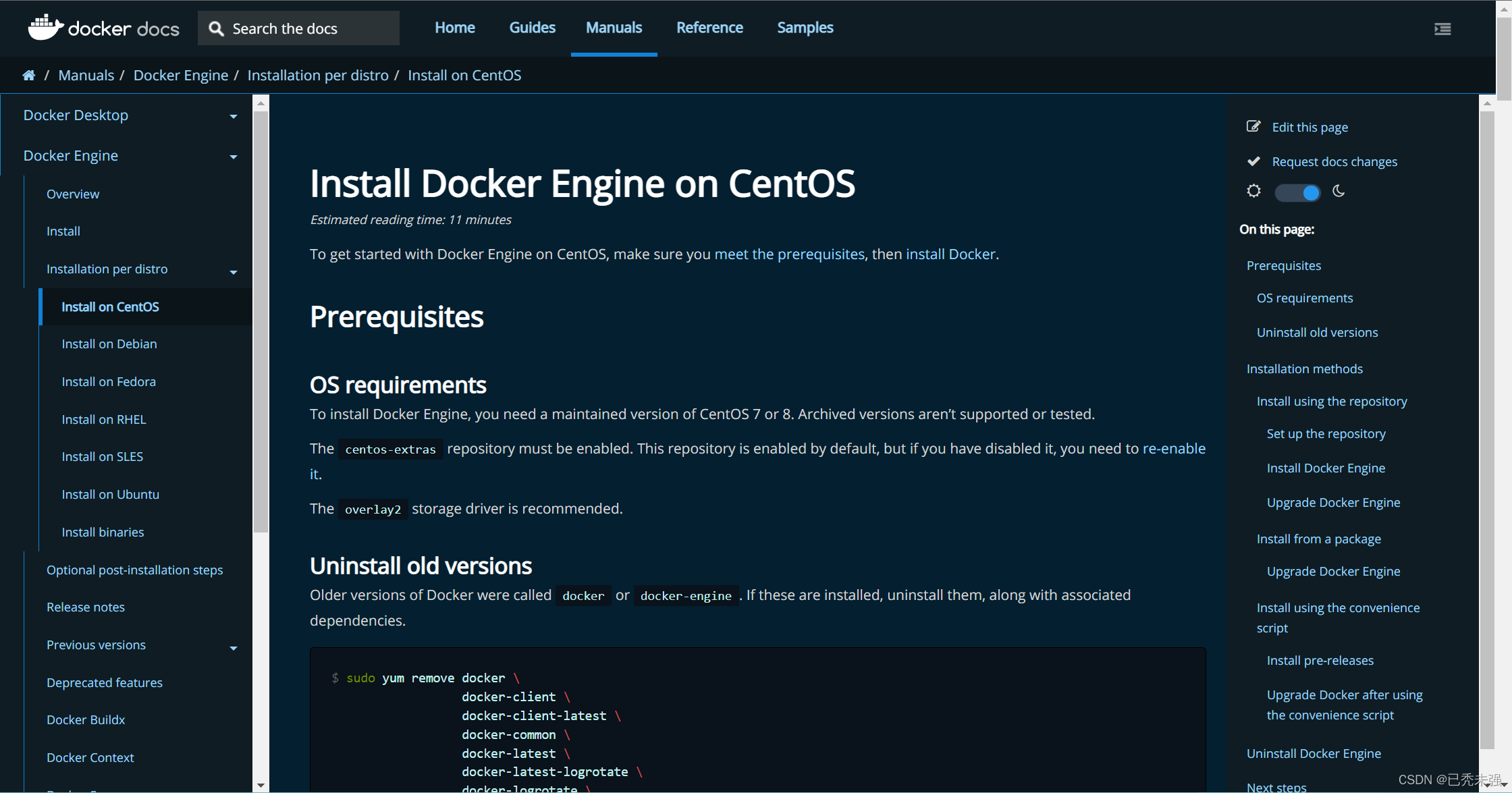Open Release notes in sidebar
The width and height of the screenshot is (1512, 793).
pos(86,607)
